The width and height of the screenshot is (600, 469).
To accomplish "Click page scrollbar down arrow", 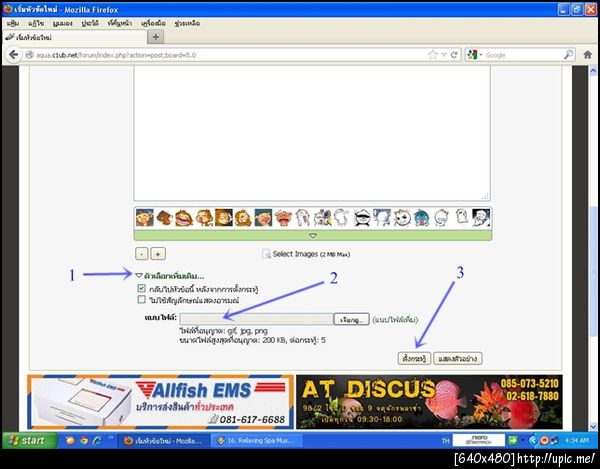I will 593,426.
